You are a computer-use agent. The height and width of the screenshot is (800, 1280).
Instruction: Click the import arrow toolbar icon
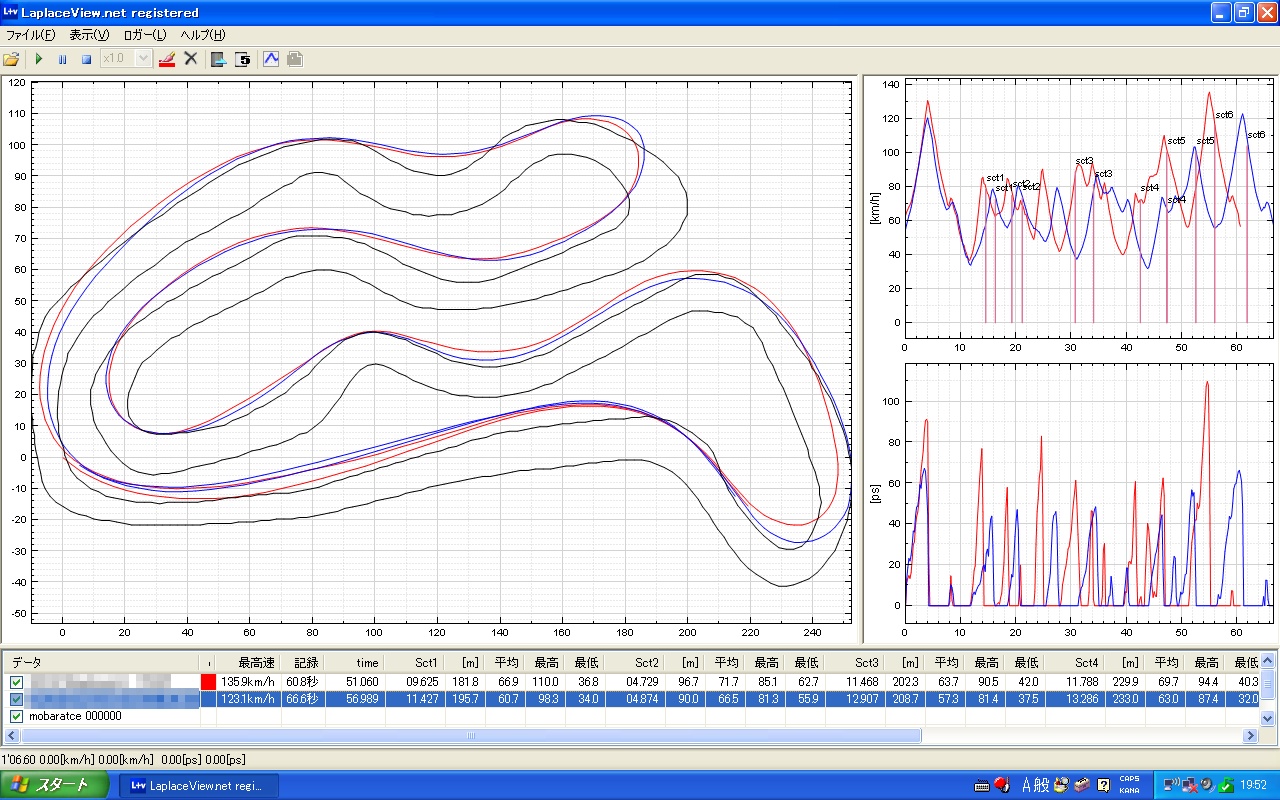218,59
